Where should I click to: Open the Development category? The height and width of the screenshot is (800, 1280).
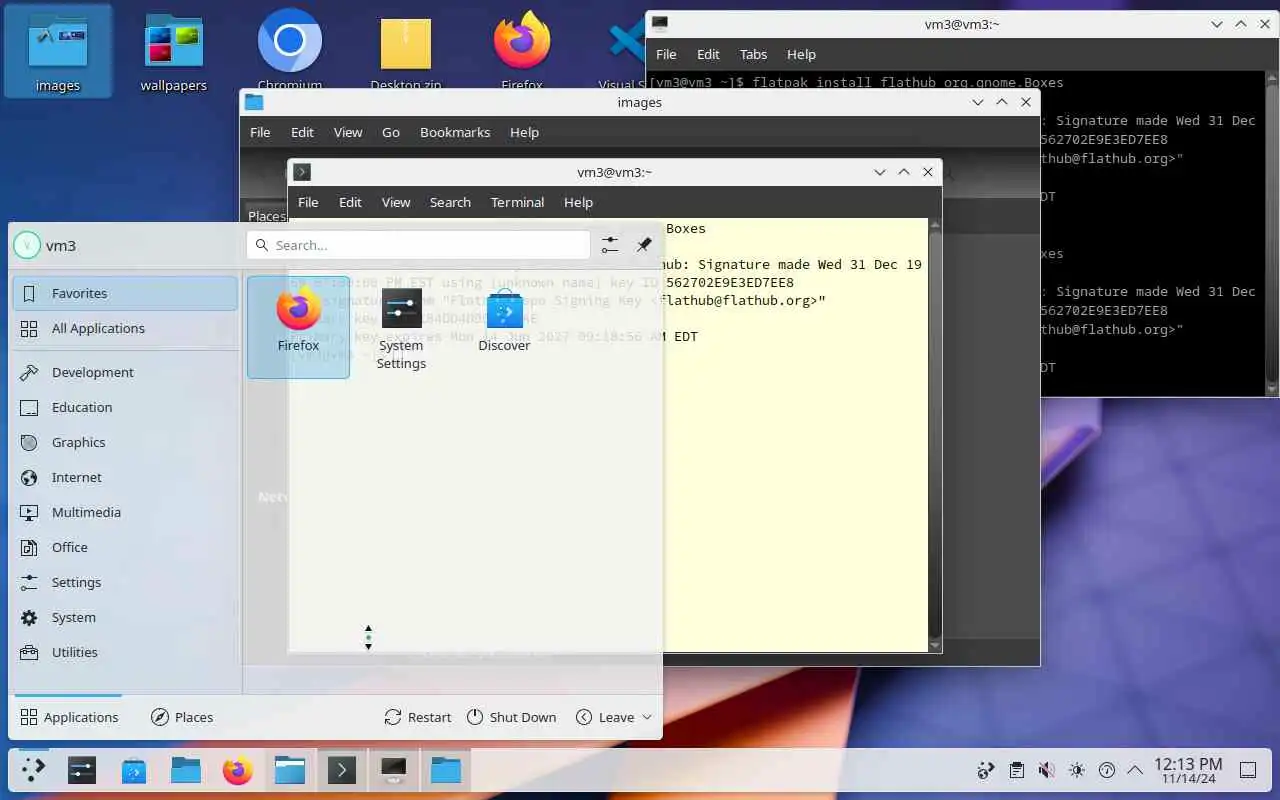pos(125,372)
